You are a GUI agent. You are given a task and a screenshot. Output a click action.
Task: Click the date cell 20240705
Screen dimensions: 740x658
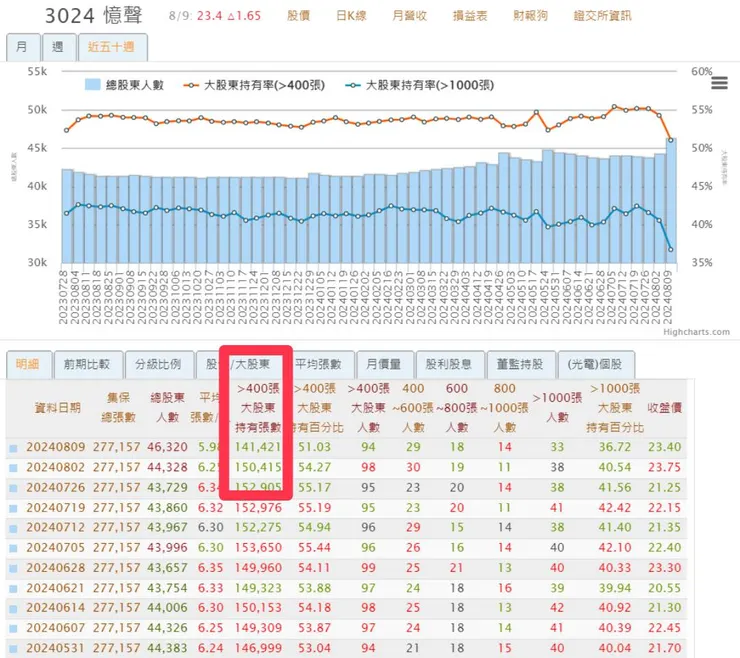[56, 548]
